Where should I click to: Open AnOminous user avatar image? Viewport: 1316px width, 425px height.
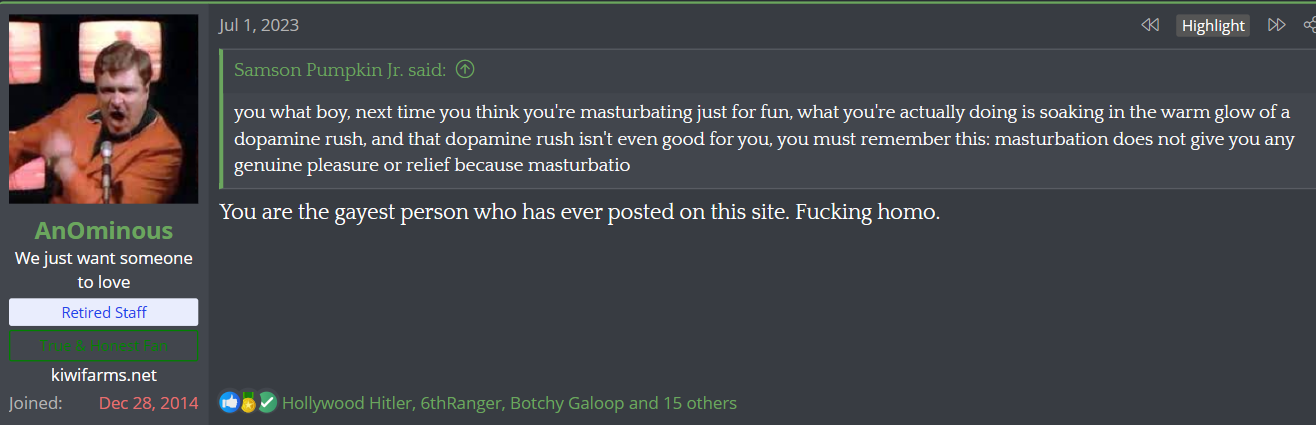(103, 109)
